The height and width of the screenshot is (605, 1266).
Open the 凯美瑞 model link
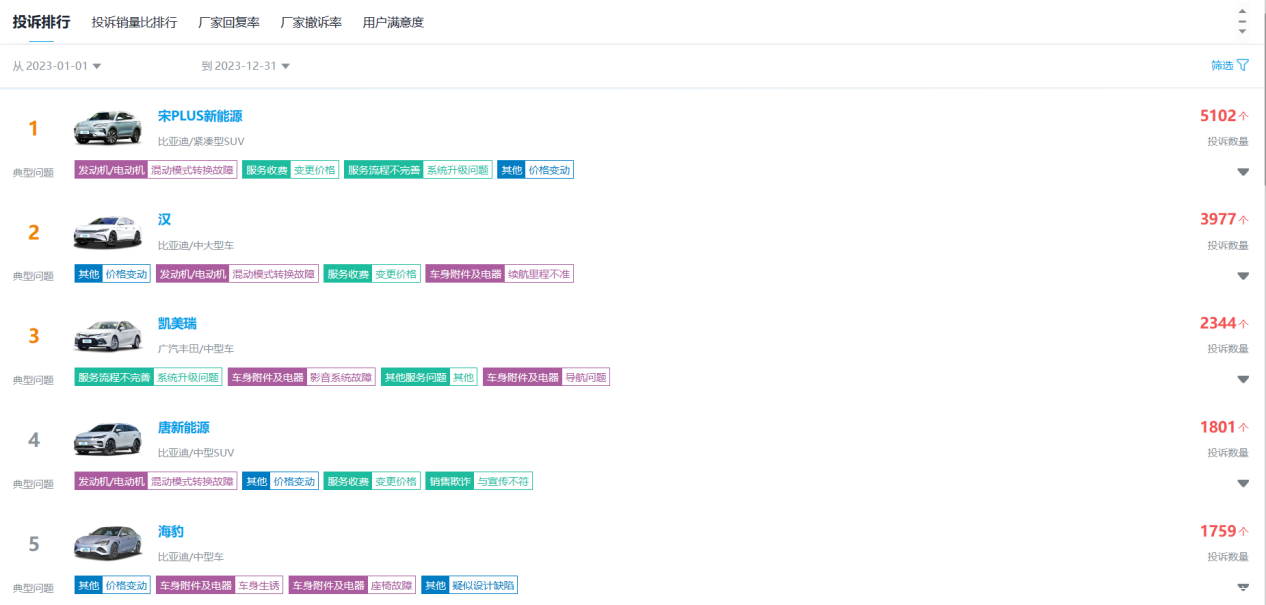point(178,324)
